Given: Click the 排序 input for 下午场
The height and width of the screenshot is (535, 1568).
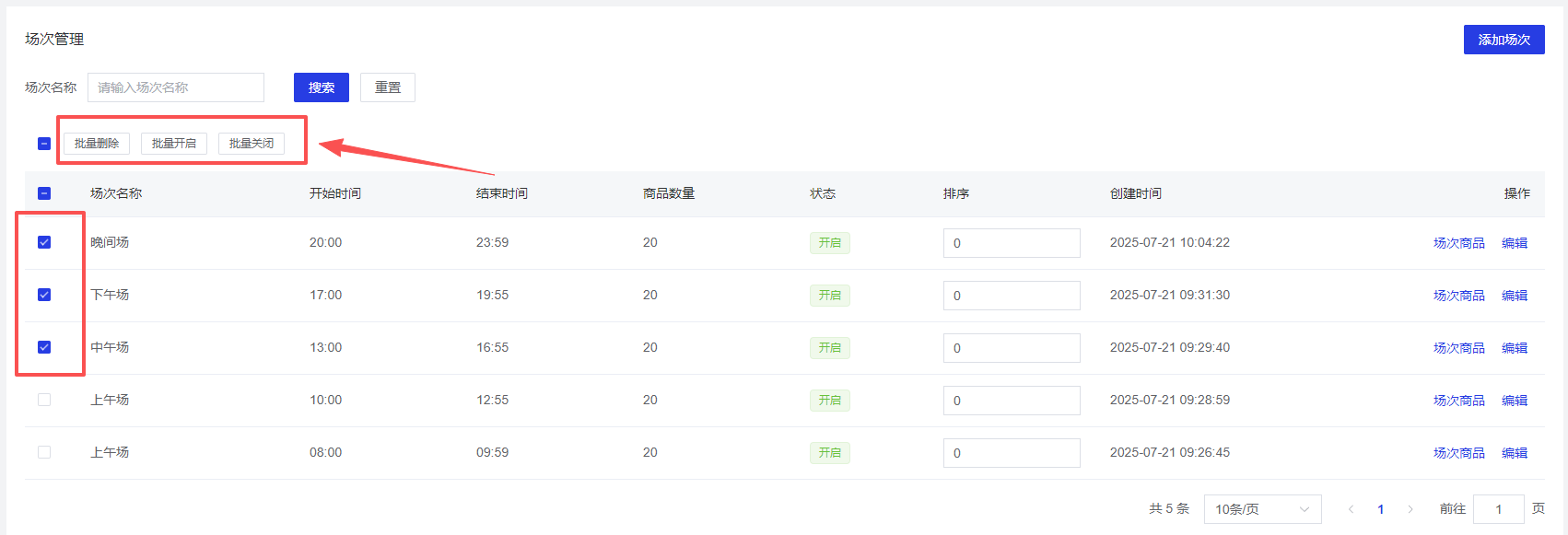Looking at the screenshot, I should [x=1012, y=296].
